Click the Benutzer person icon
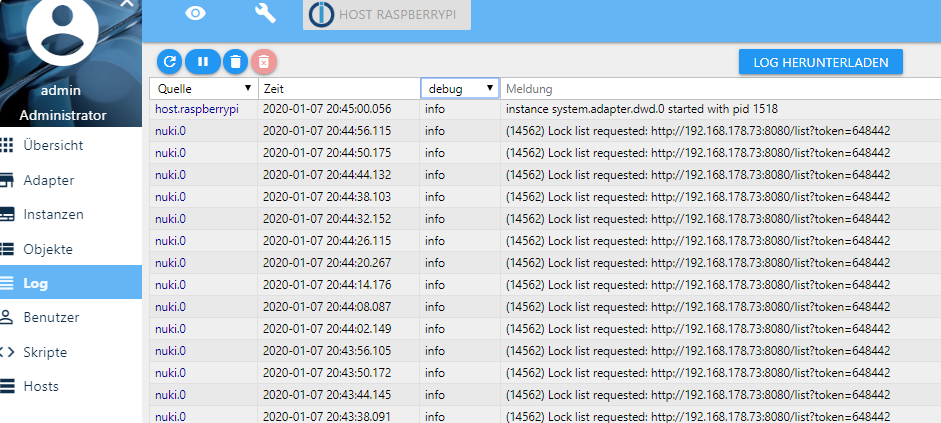This screenshot has height=423, width=941. click(x=5, y=317)
